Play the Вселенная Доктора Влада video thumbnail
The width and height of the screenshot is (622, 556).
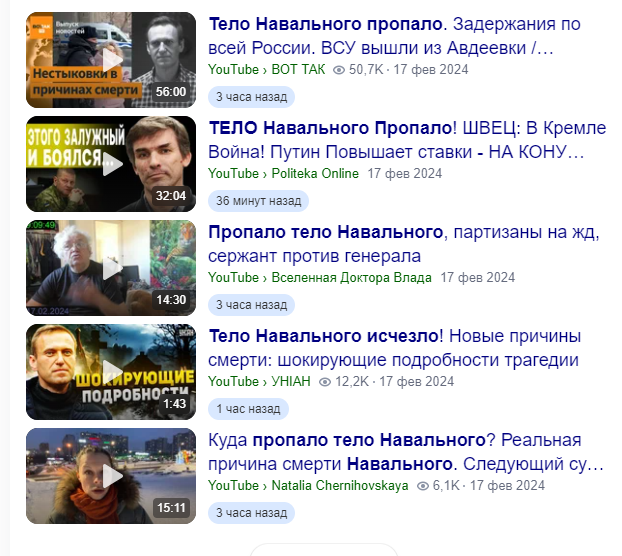click(111, 268)
